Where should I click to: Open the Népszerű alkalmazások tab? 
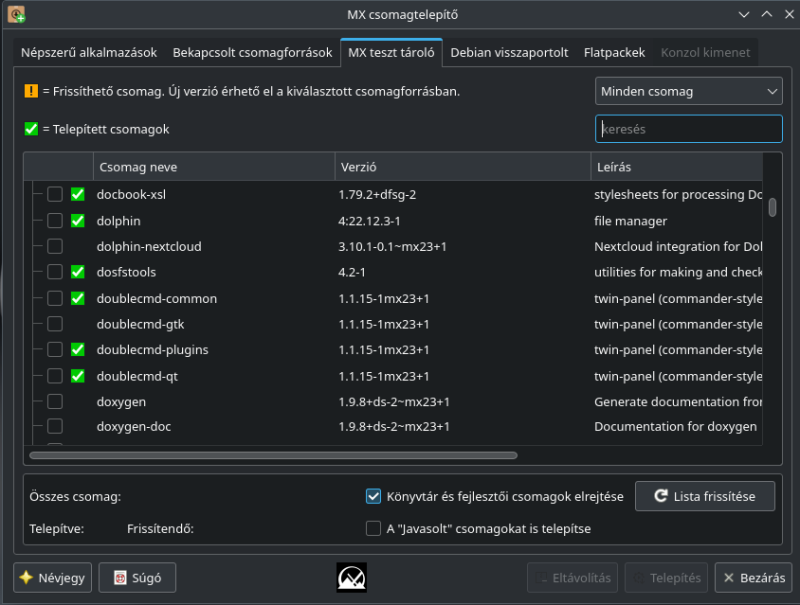tap(89, 53)
